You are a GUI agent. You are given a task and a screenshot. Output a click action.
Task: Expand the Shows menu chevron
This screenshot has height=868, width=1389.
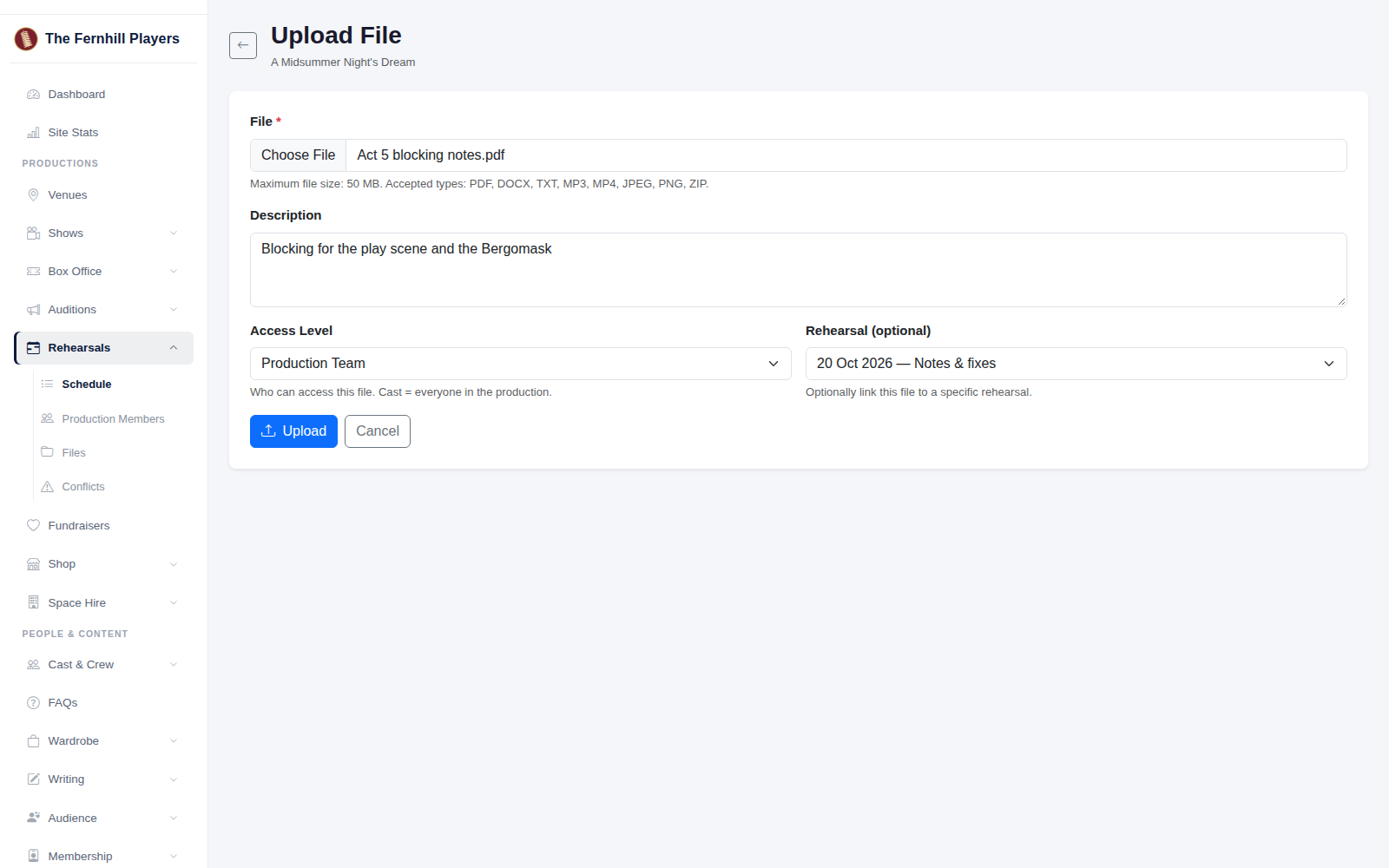[174, 233]
